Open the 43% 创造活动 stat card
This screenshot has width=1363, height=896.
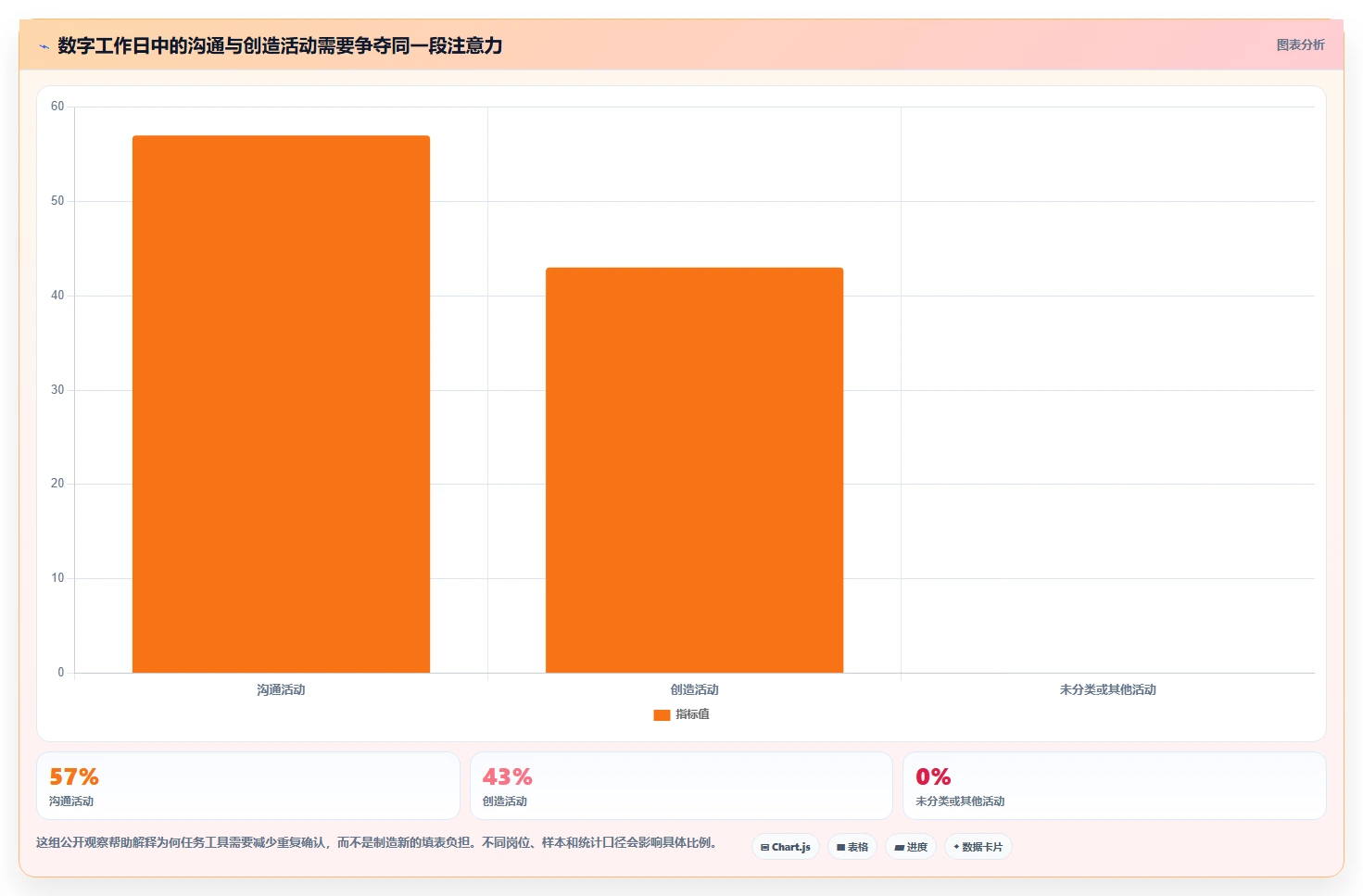(681, 786)
